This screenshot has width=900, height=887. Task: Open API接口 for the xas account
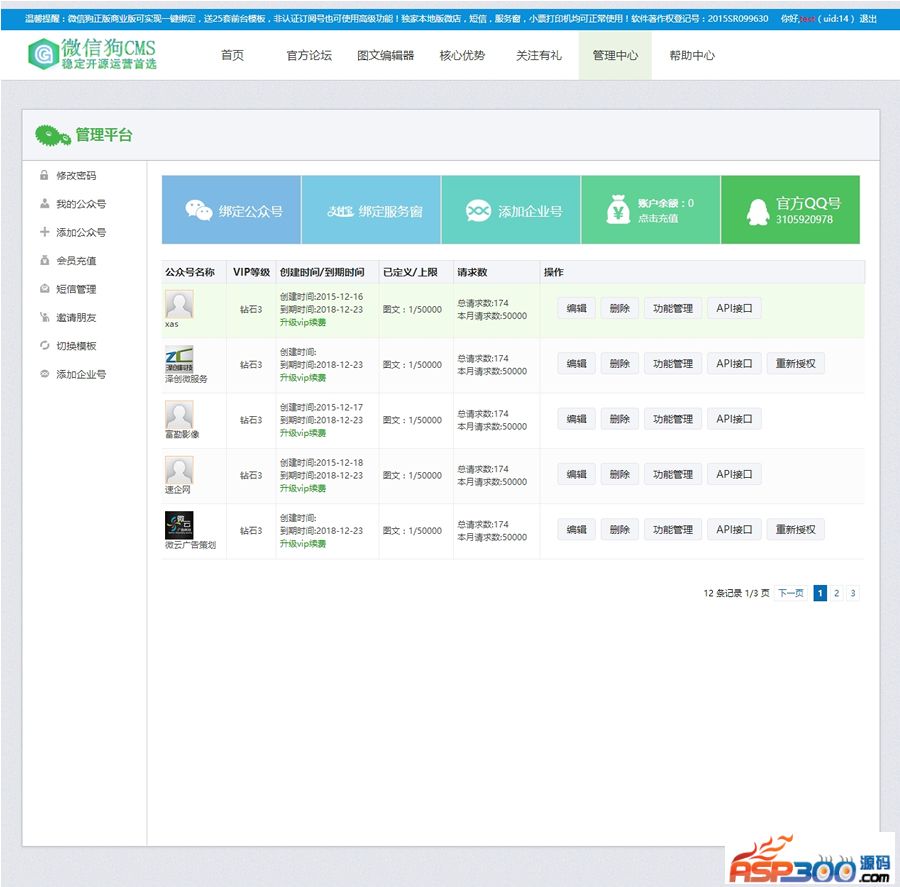pyautogui.click(x=734, y=308)
